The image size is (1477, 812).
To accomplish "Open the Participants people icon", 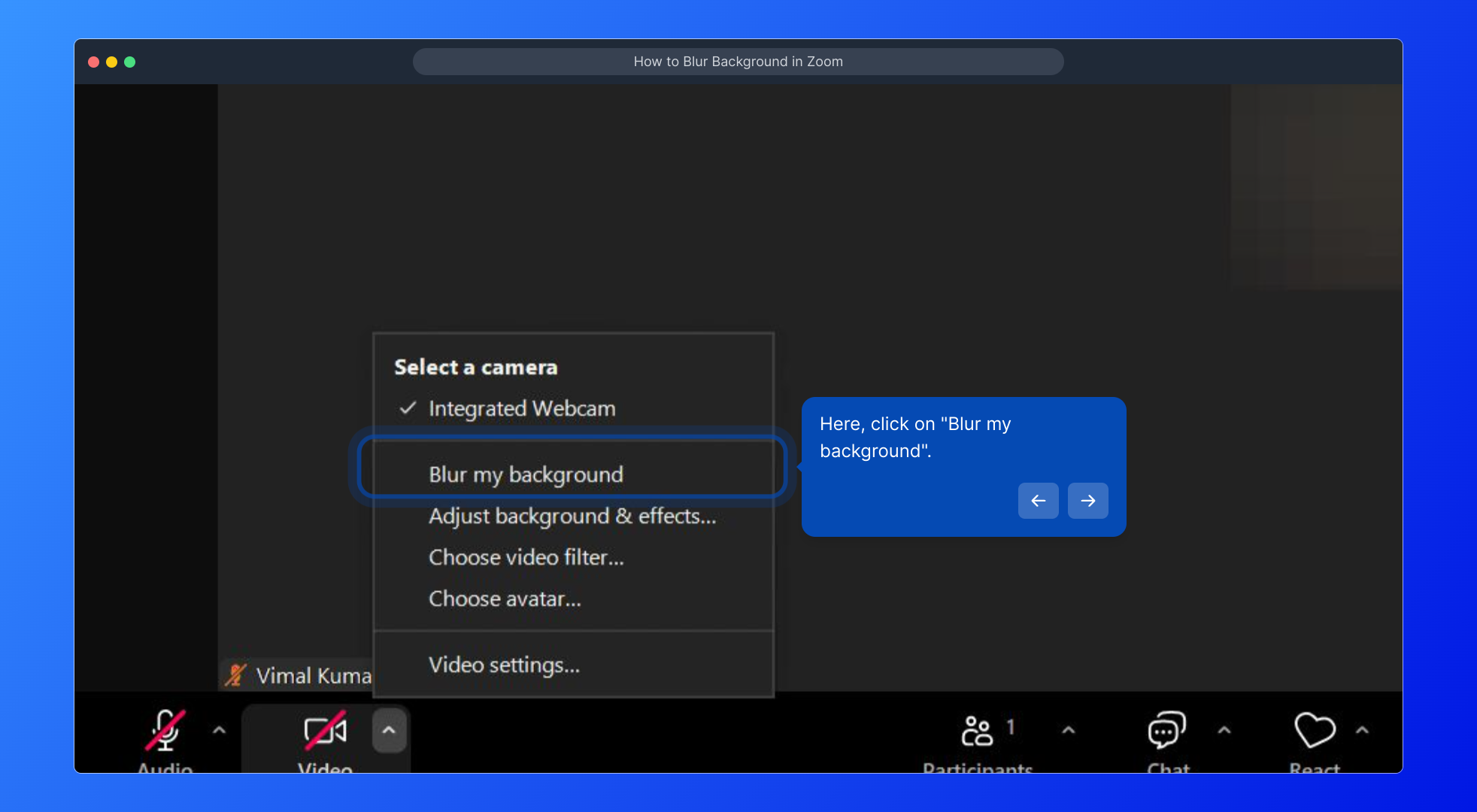I will pyautogui.click(x=977, y=730).
